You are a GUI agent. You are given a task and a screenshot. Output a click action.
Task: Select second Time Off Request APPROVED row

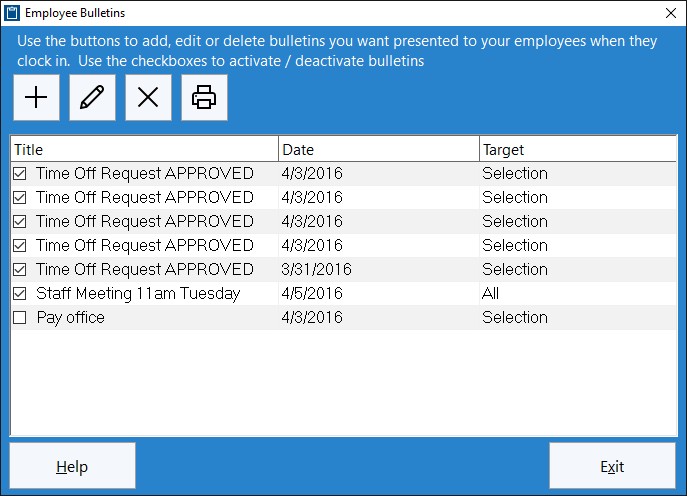tap(344, 198)
